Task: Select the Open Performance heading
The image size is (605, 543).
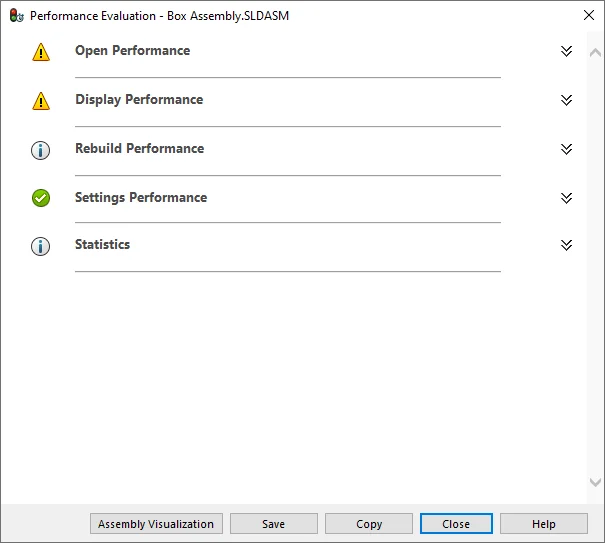Action: coord(132,51)
